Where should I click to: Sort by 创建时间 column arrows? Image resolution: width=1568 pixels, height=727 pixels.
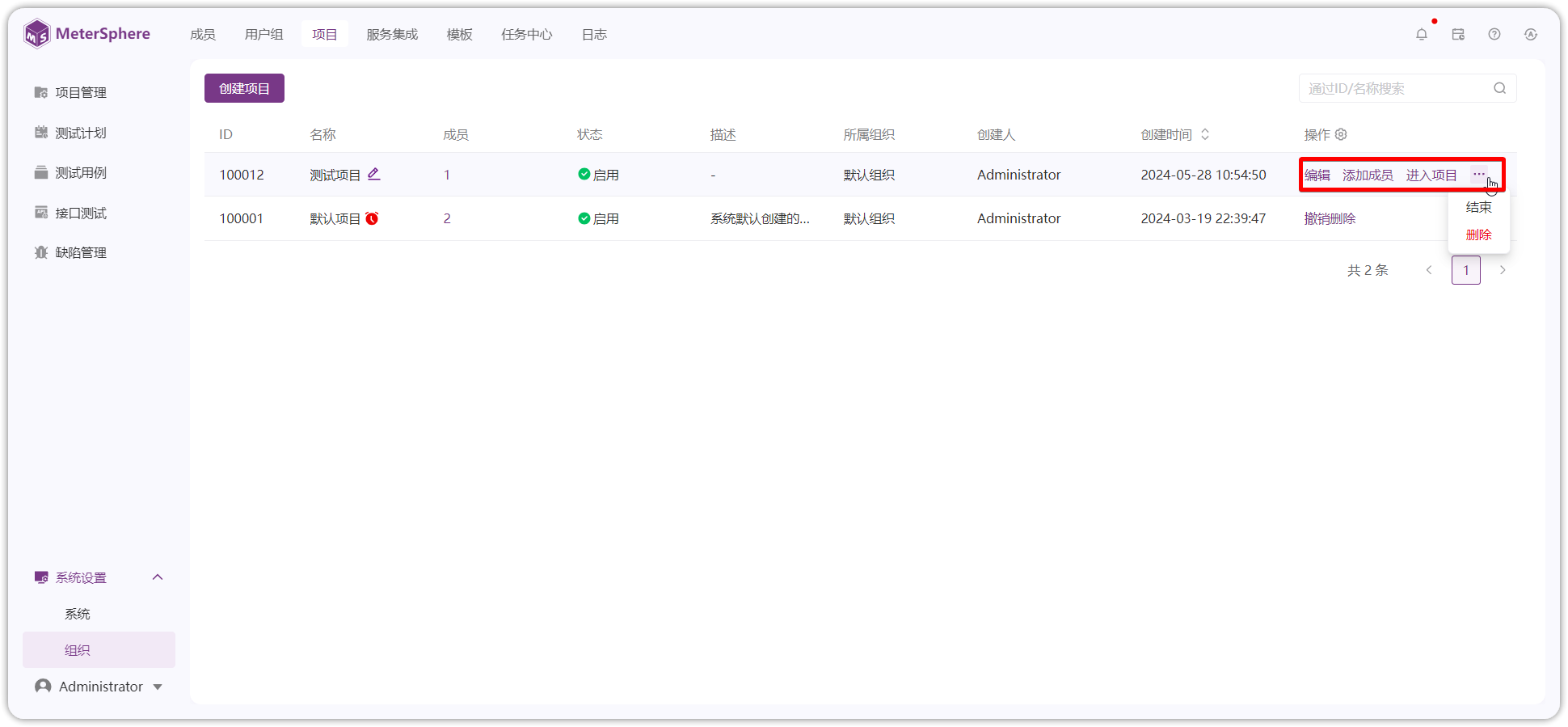coord(1205,134)
